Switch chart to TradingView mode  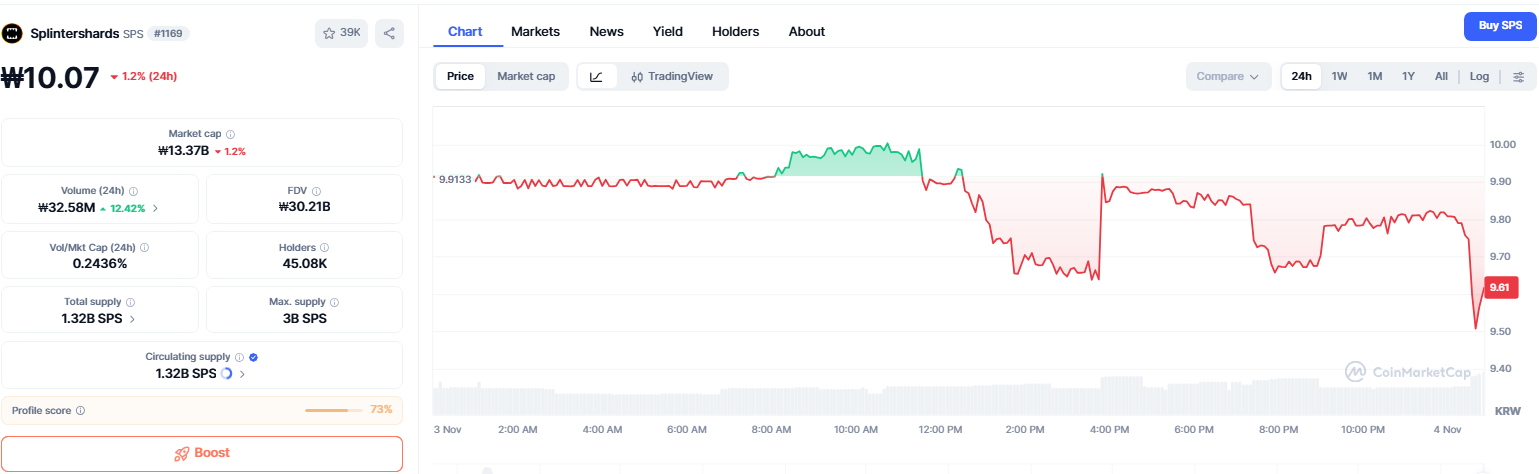click(x=671, y=77)
